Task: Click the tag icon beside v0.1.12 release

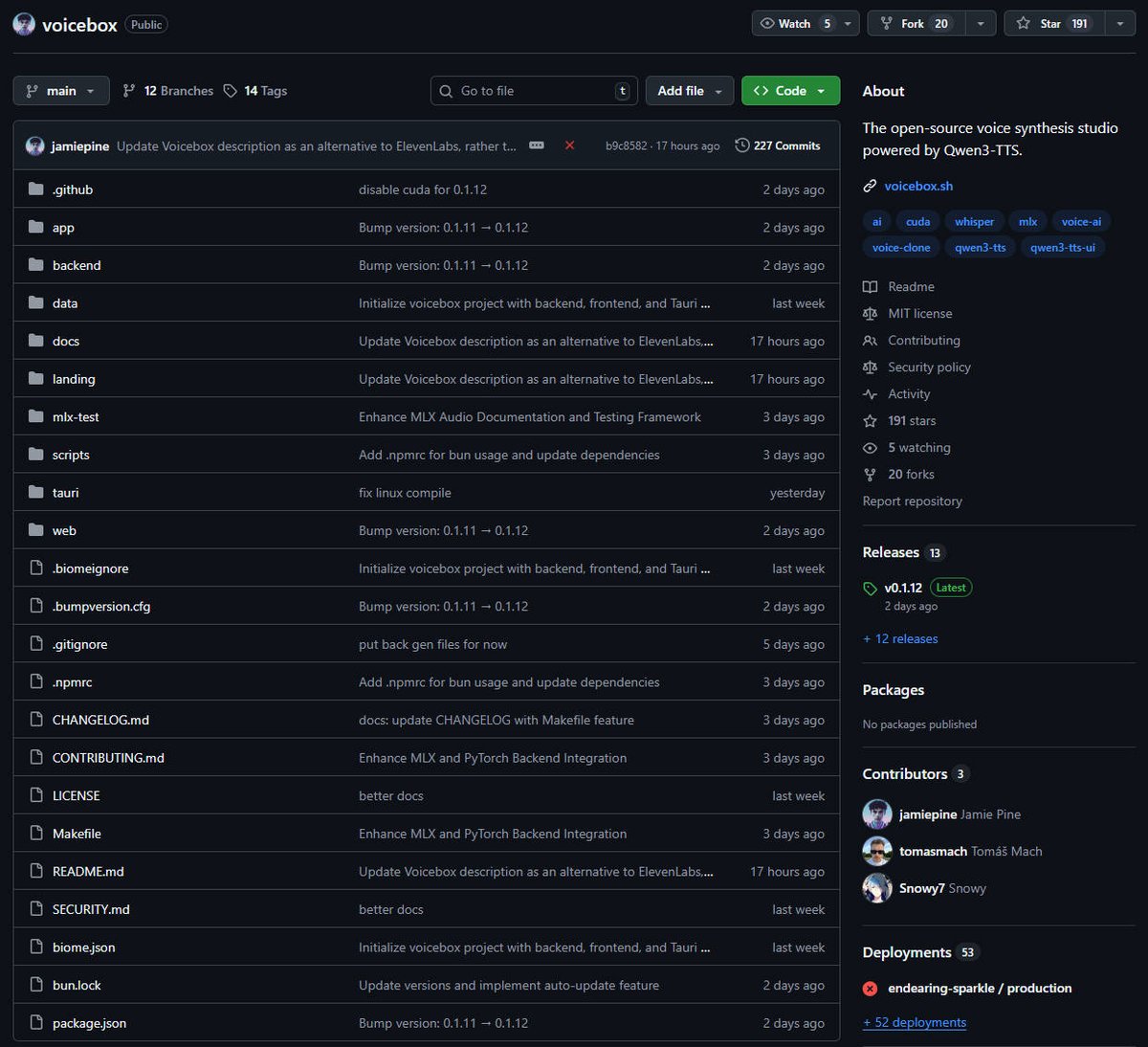Action: (x=870, y=589)
